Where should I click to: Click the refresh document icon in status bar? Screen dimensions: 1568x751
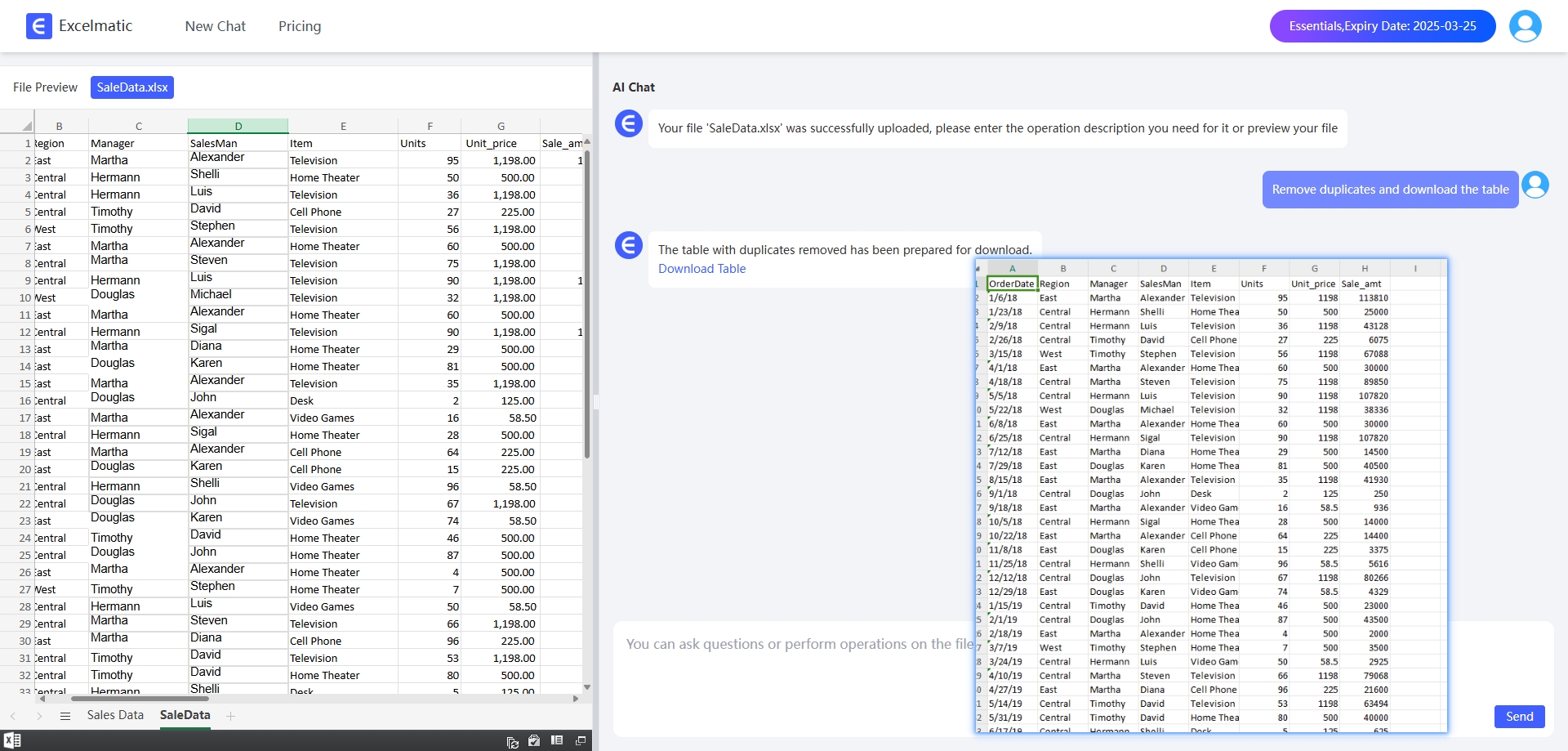coord(512,741)
